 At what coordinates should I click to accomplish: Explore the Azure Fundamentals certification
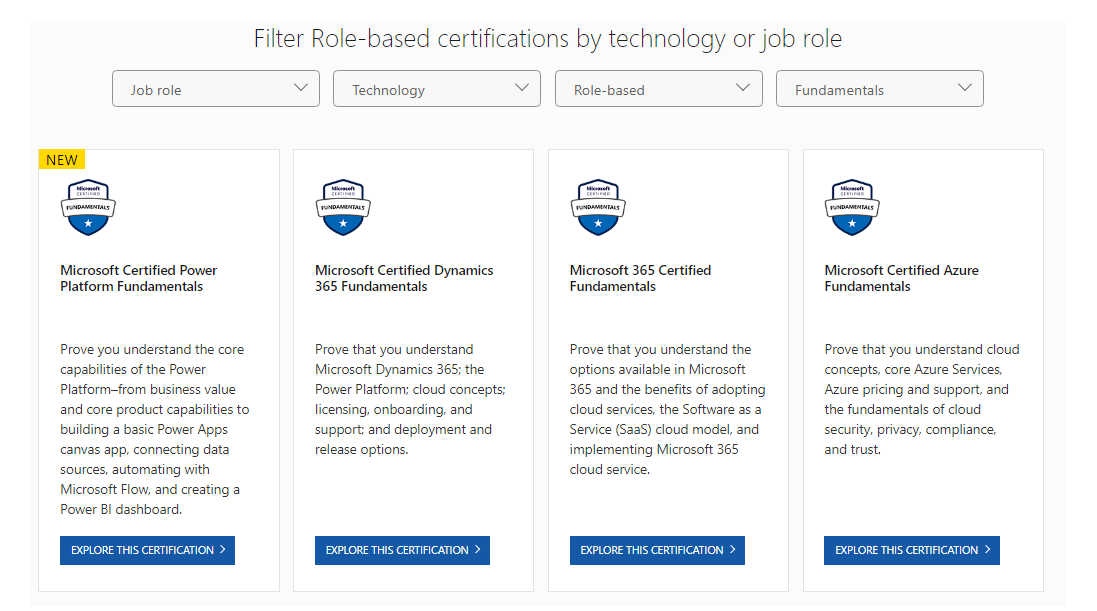pos(912,550)
